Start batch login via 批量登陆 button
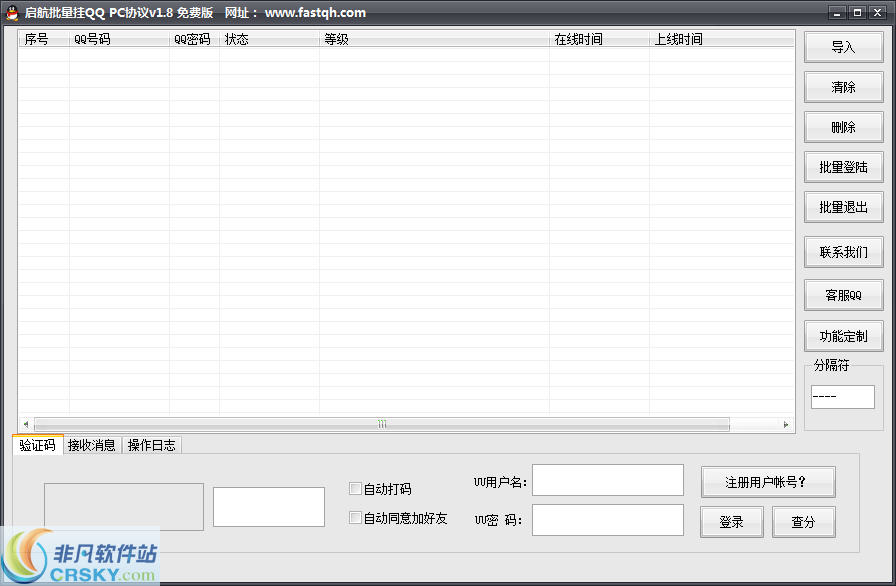The height and width of the screenshot is (586, 896). coord(843,167)
